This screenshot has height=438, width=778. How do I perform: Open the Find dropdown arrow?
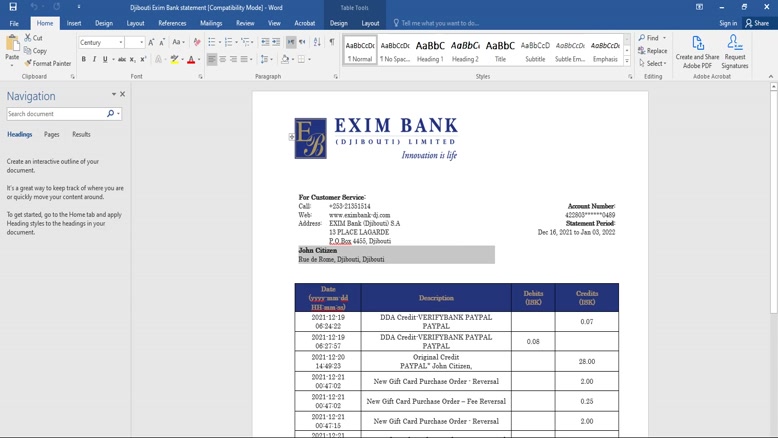point(664,38)
